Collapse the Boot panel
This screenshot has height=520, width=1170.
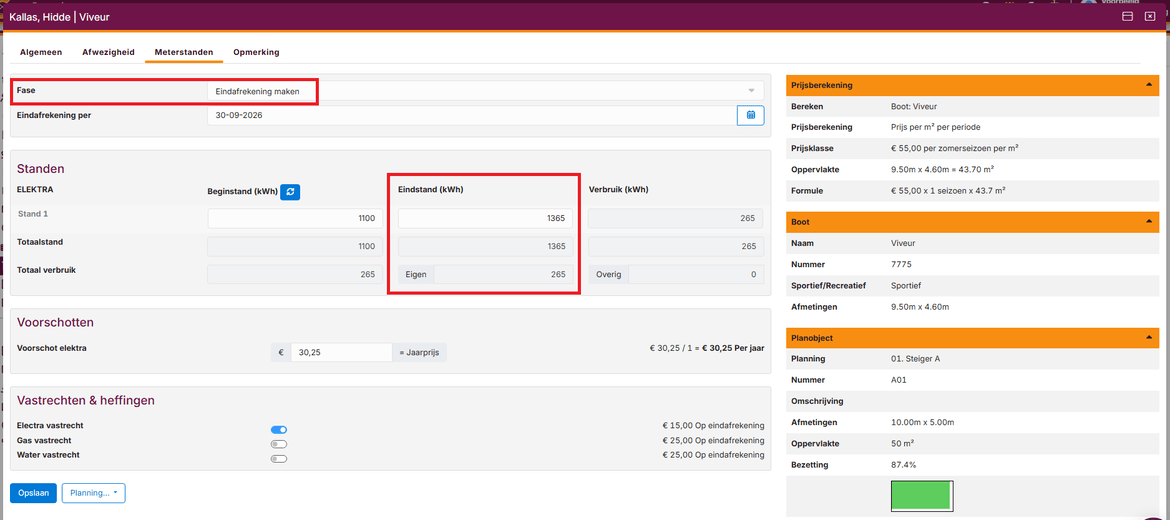click(x=1148, y=222)
